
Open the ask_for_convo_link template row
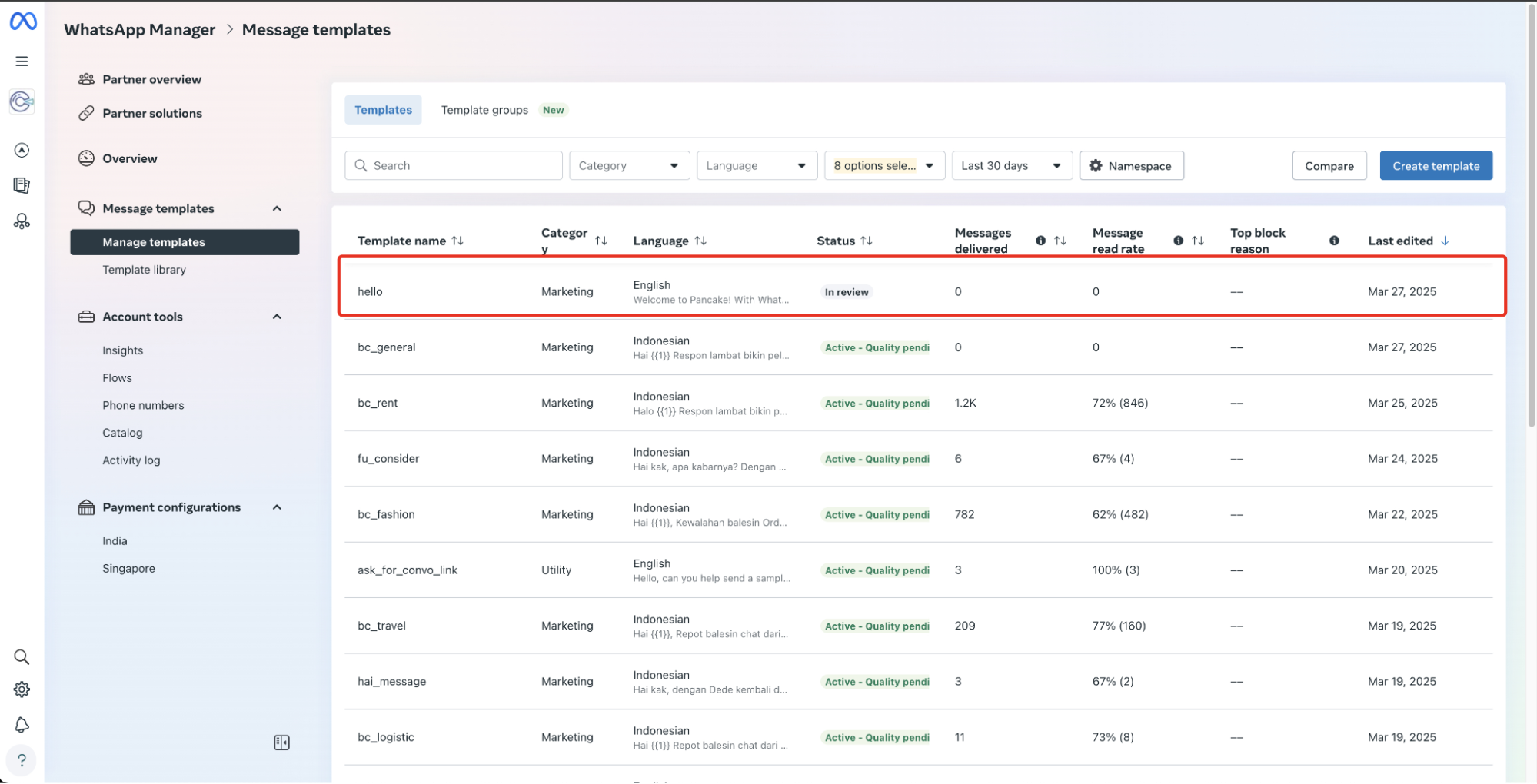pos(919,570)
